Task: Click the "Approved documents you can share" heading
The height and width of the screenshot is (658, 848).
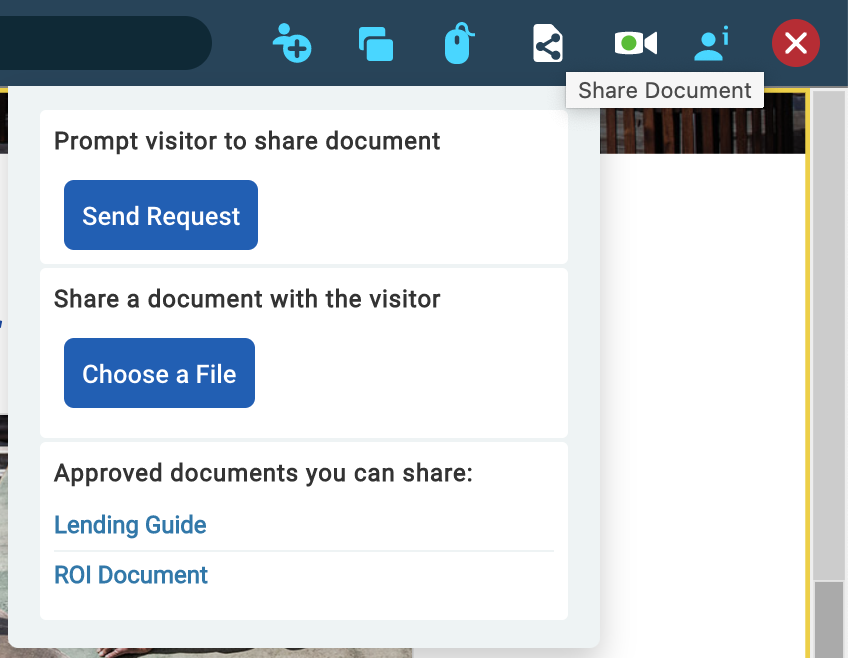Action: pos(263,473)
